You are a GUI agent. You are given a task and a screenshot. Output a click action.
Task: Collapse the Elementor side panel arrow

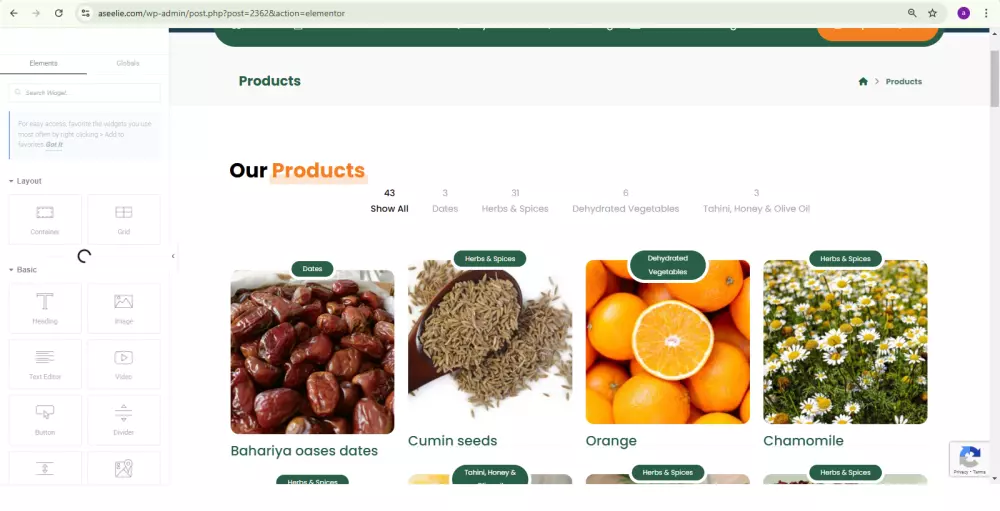[x=173, y=256]
